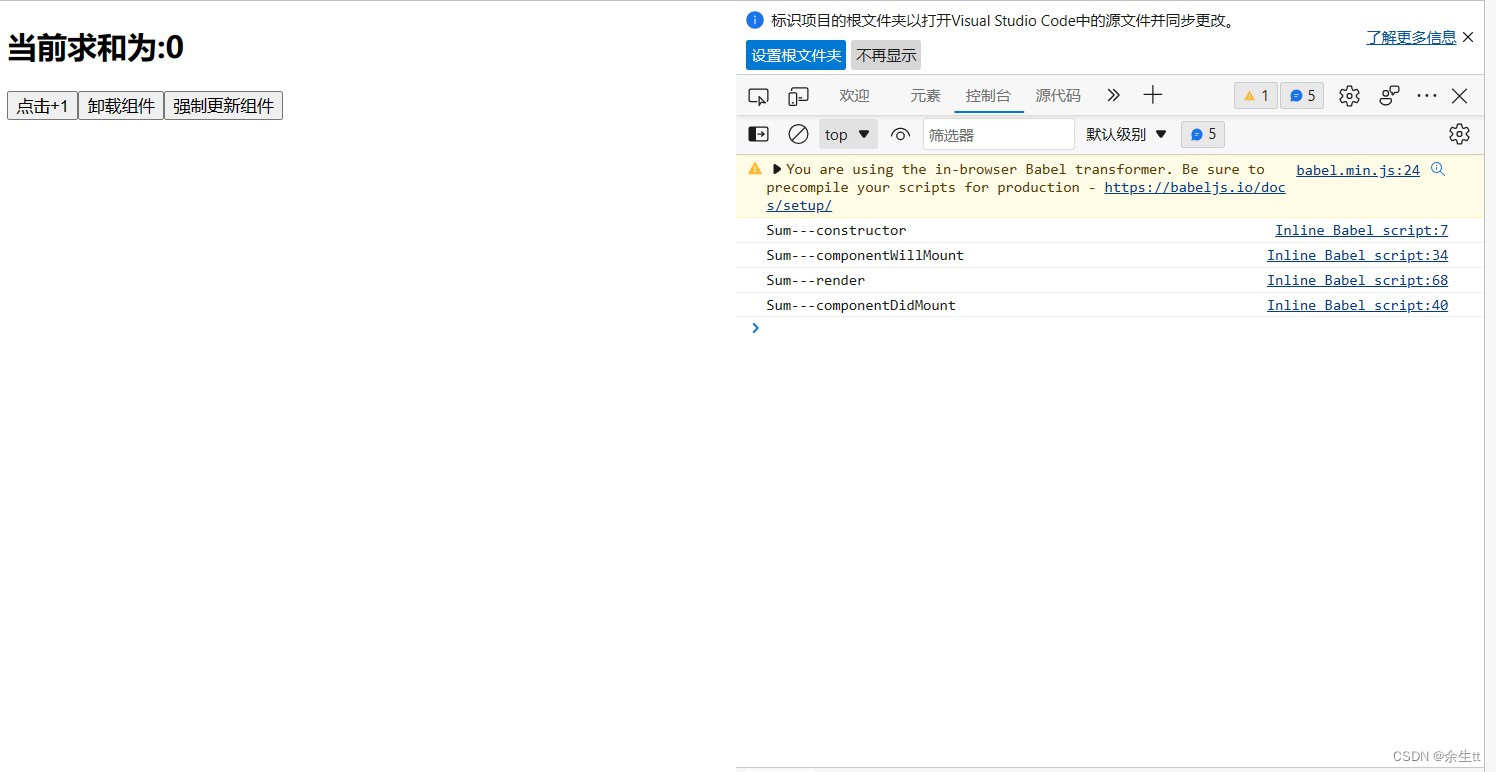Select the Sum---componentWillMount log text
This screenshot has width=1496, height=772.
[865, 255]
